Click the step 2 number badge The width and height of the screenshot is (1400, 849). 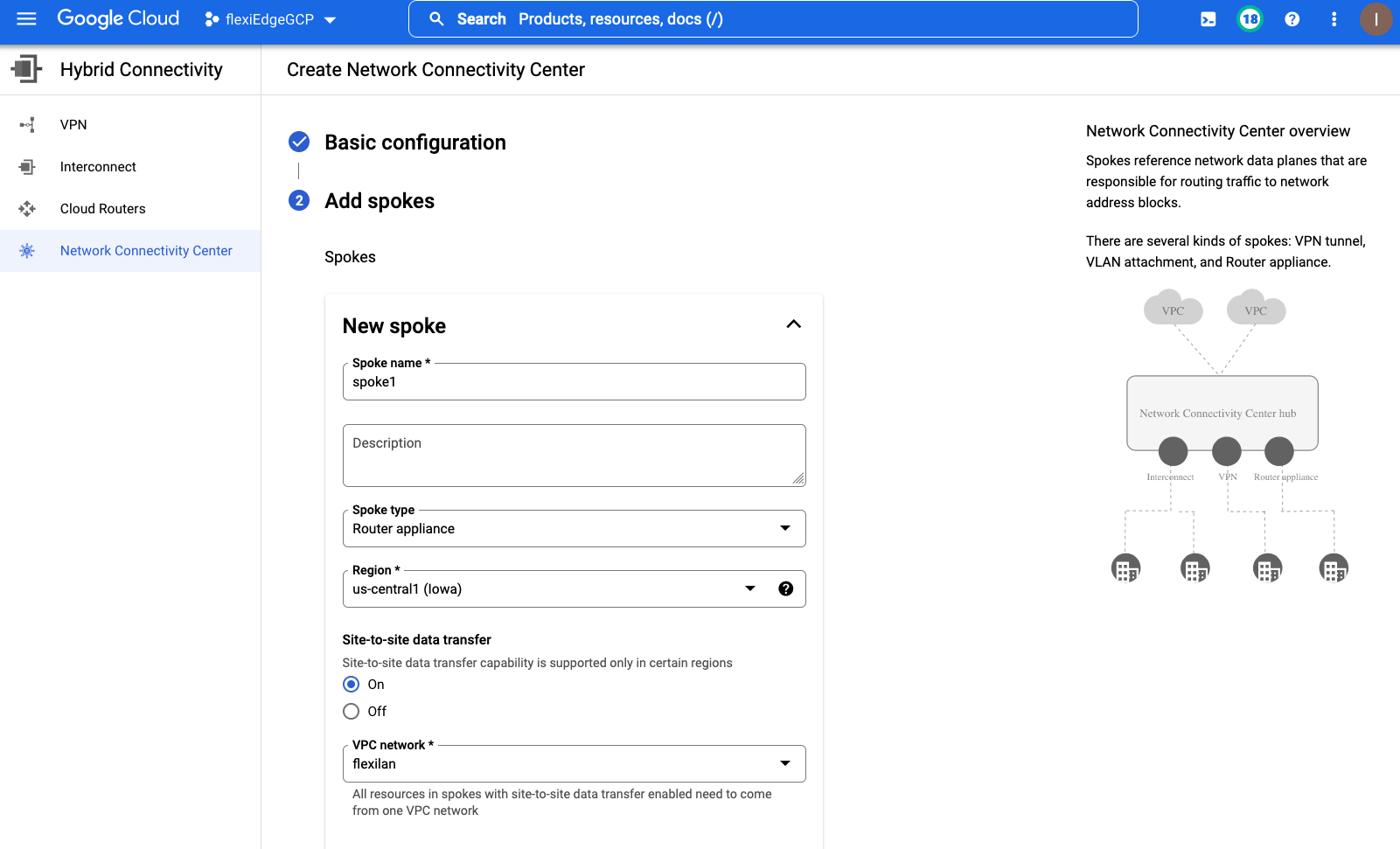pos(299,200)
